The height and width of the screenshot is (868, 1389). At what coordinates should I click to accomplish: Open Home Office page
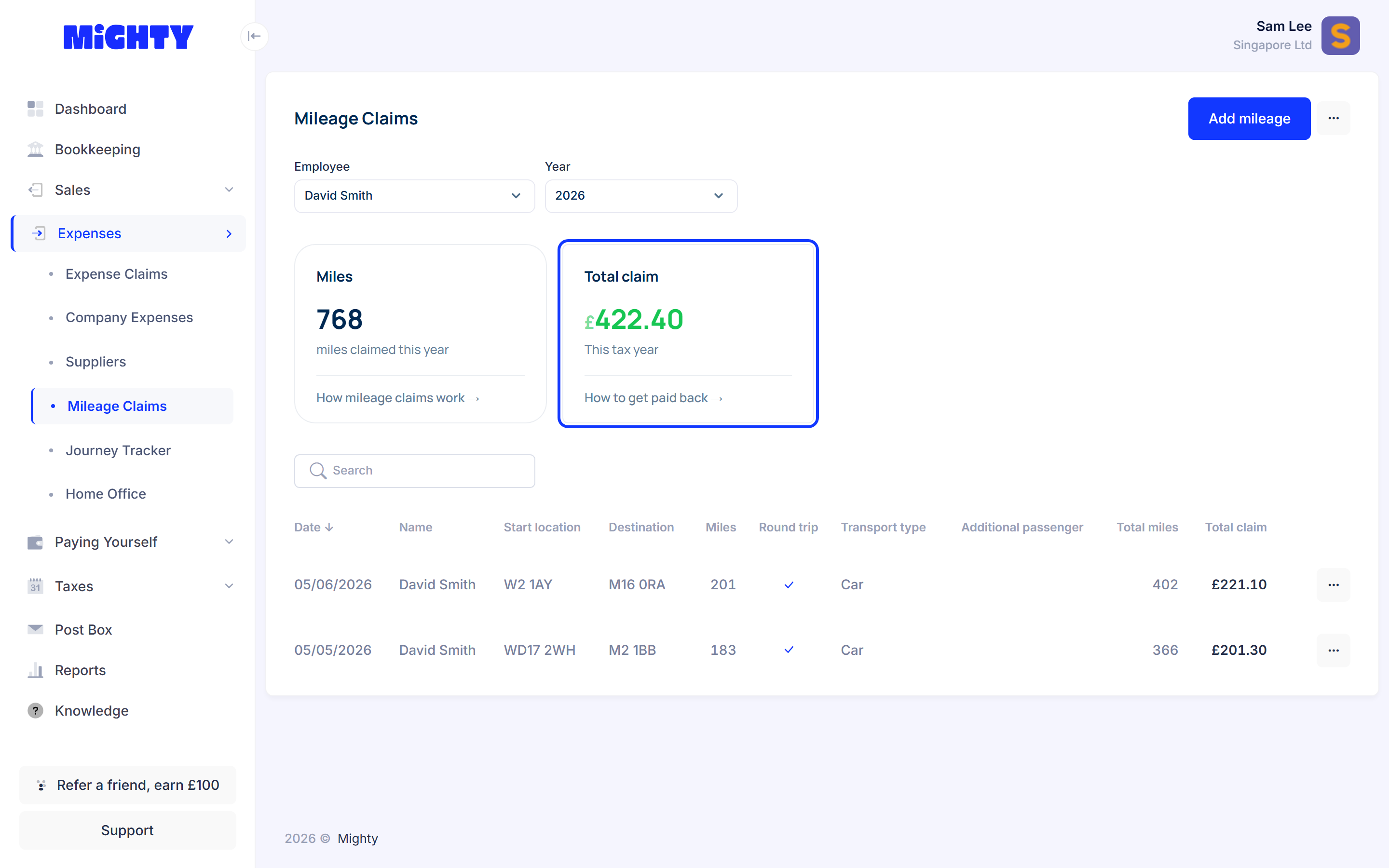tap(106, 494)
